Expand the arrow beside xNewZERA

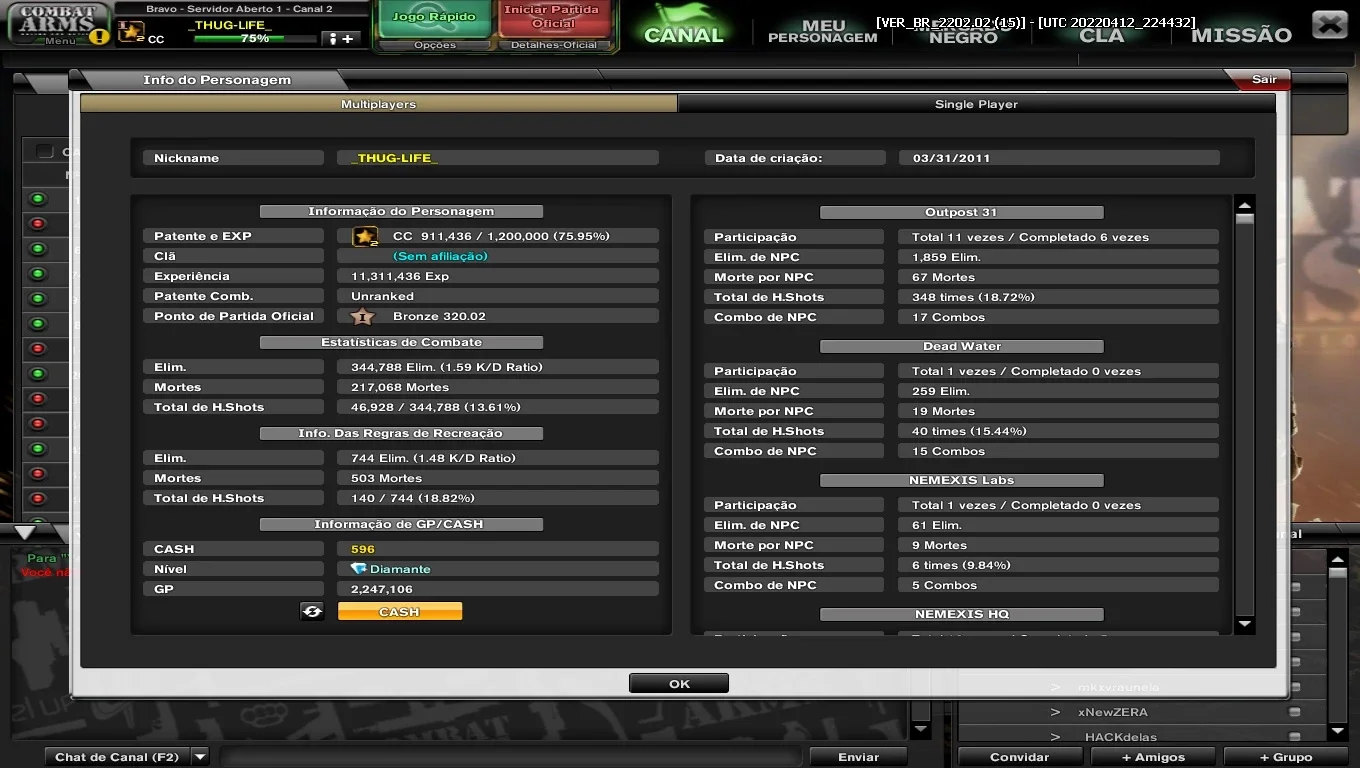click(1055, 712)
